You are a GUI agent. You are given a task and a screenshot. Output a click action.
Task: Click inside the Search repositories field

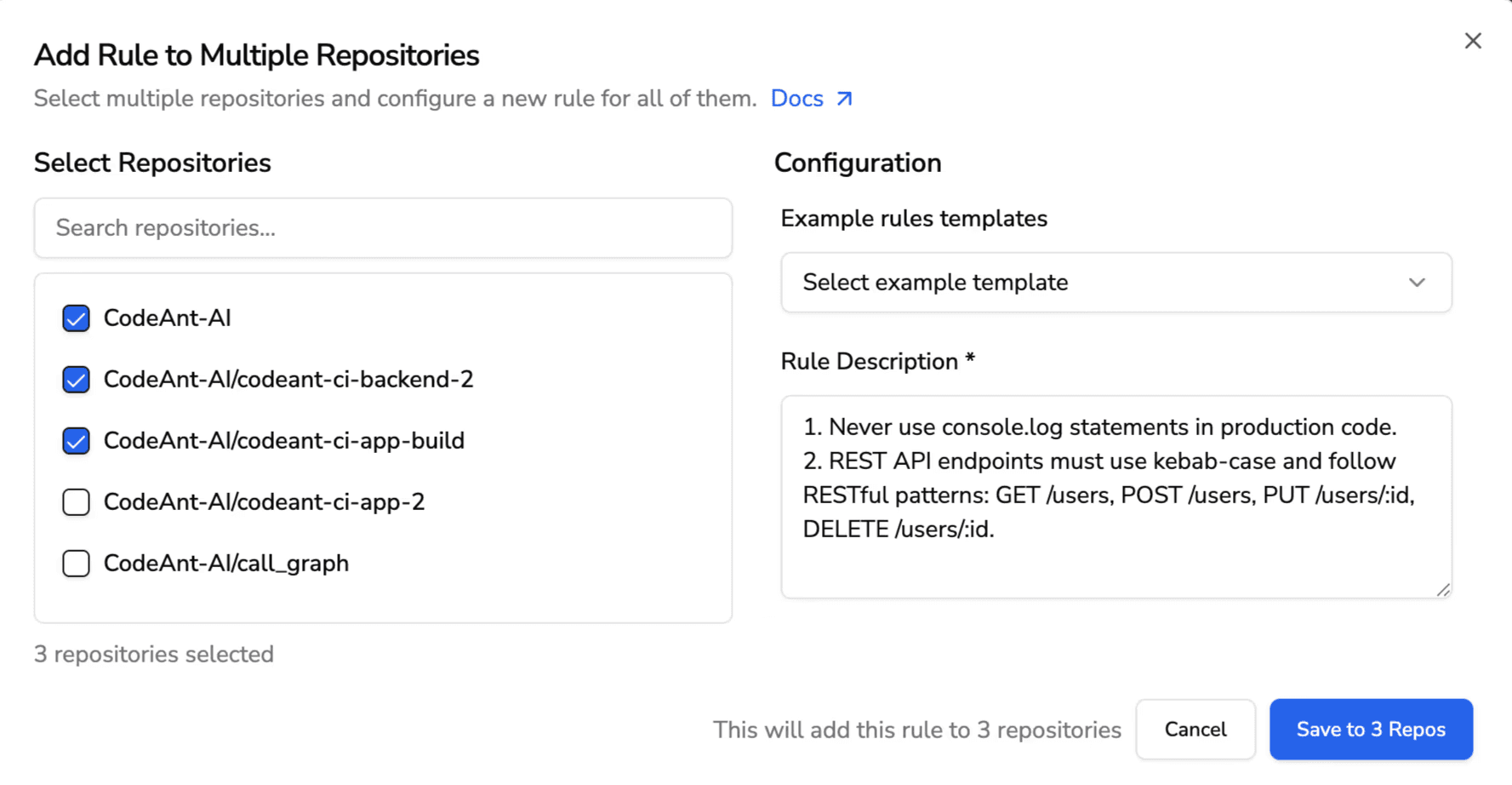coord(382,227)
